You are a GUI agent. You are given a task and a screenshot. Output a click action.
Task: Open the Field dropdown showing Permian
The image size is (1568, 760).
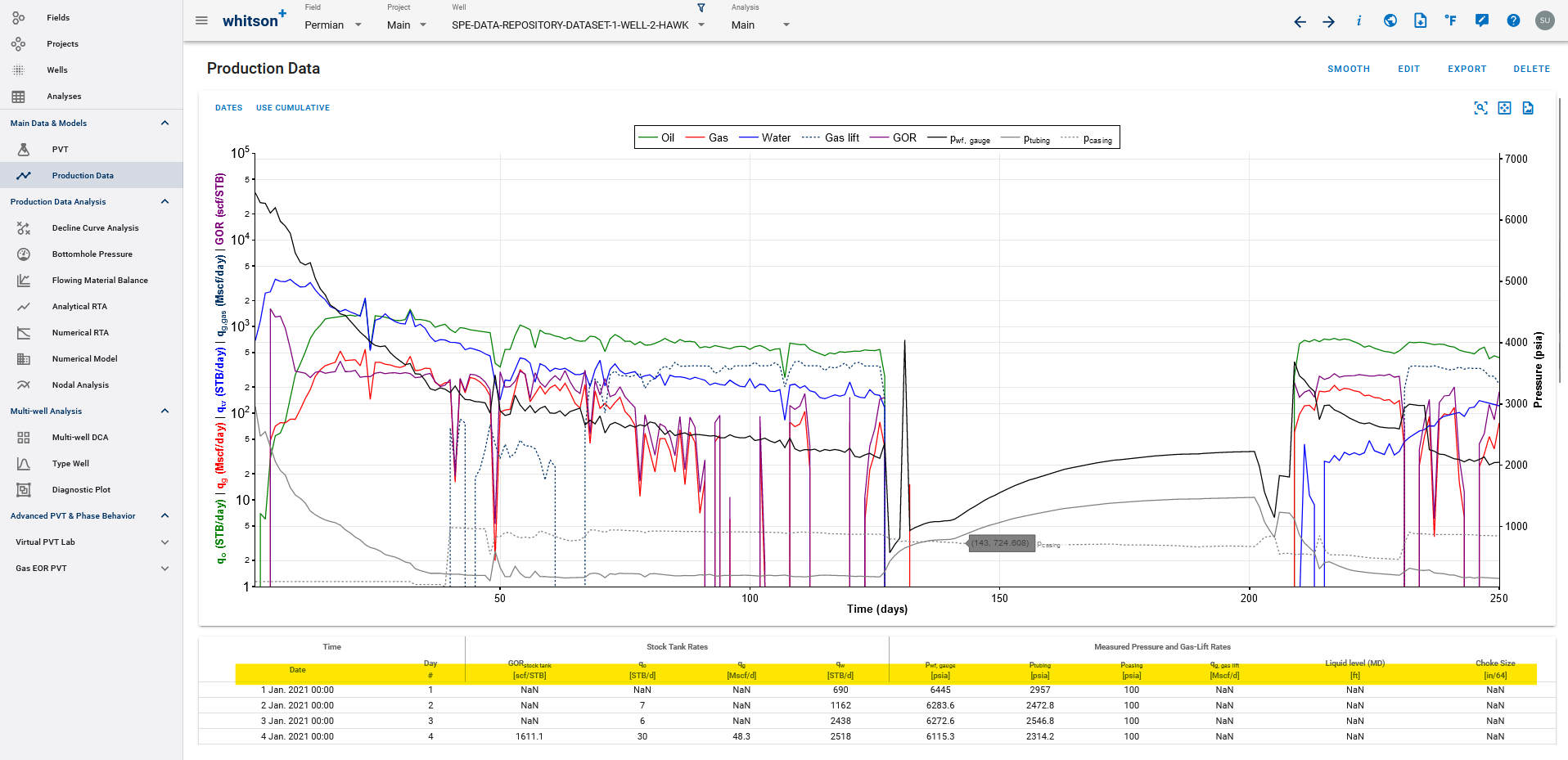[333, 25]
